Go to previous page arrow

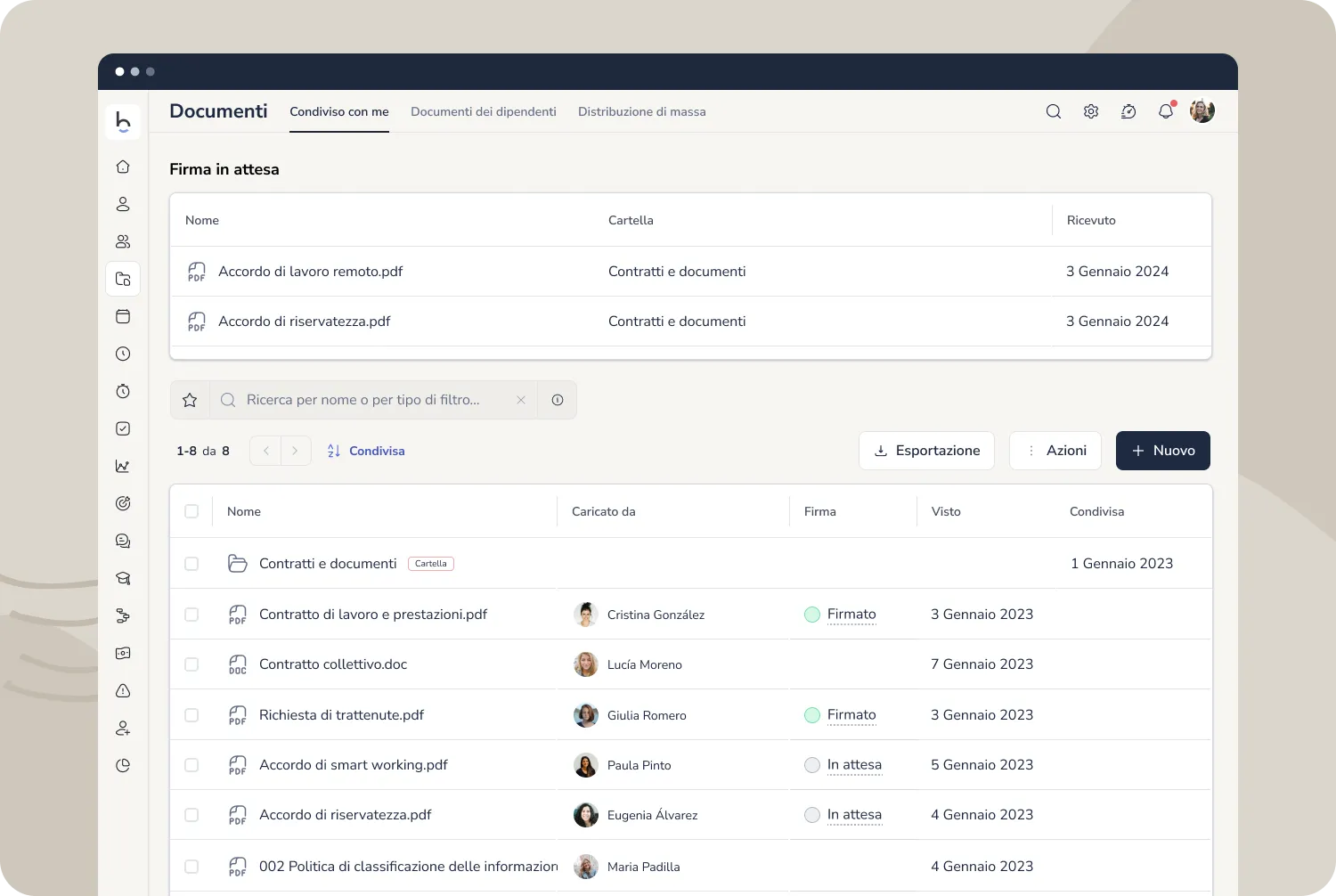tap(265, 451)
